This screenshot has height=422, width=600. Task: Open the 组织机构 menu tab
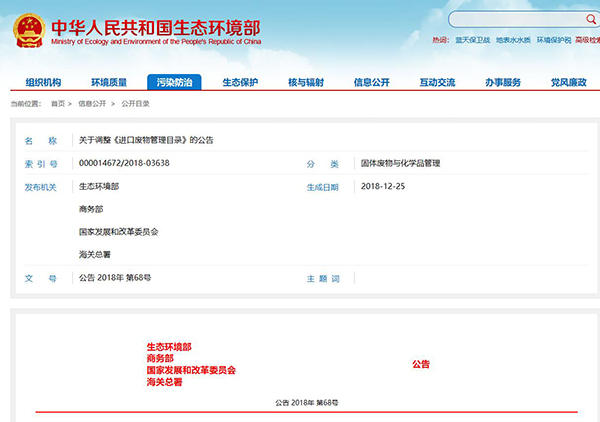tap(43, 82)
